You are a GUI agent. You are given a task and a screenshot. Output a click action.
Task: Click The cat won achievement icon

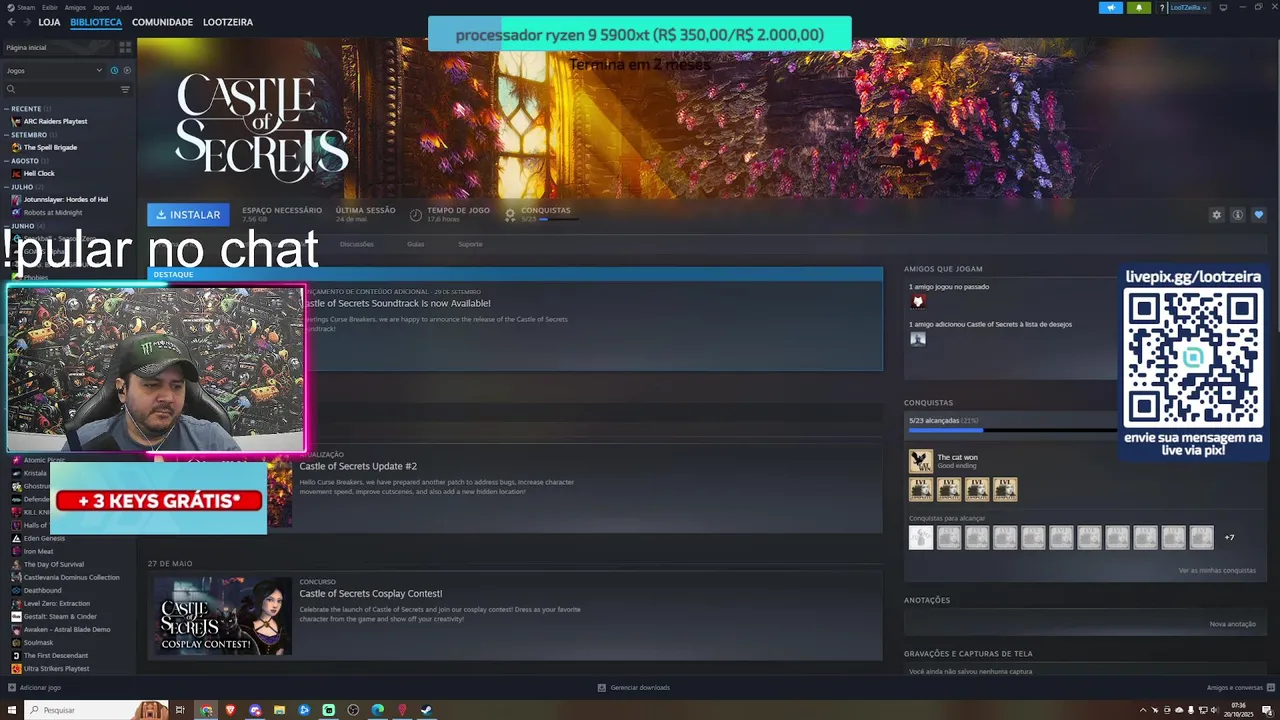click(920, 461)
